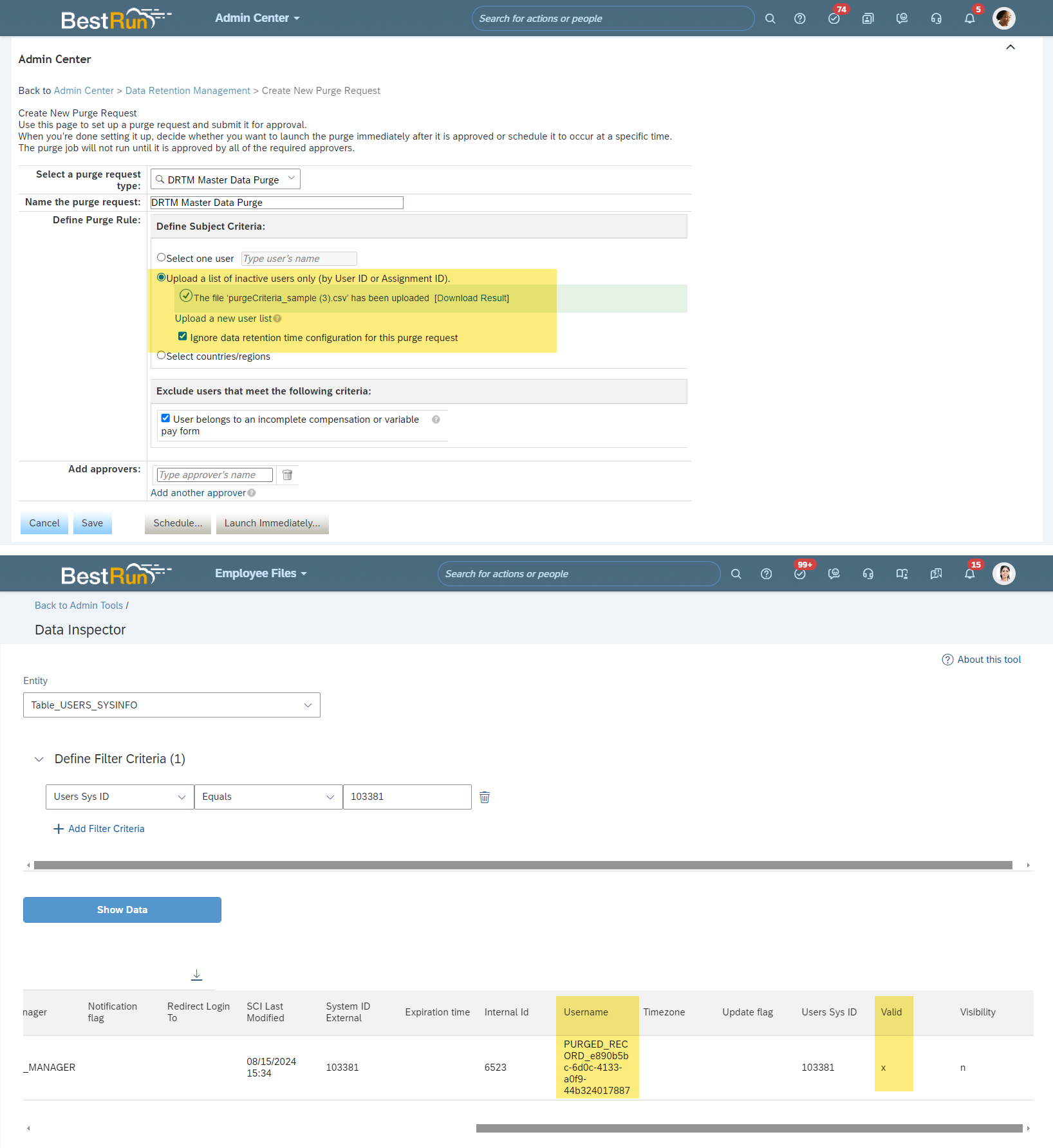Click the Save button

click(x=92, y=523)
